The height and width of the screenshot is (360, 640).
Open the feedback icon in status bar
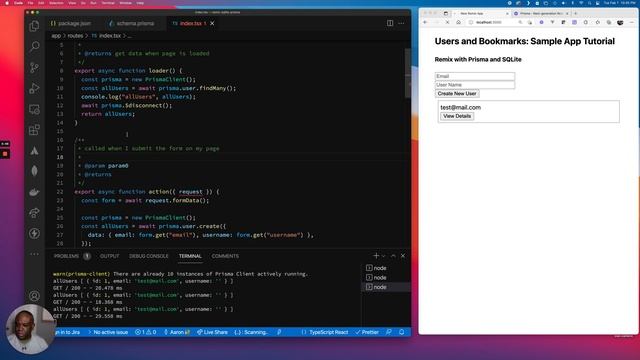click(x=389, y=332)
